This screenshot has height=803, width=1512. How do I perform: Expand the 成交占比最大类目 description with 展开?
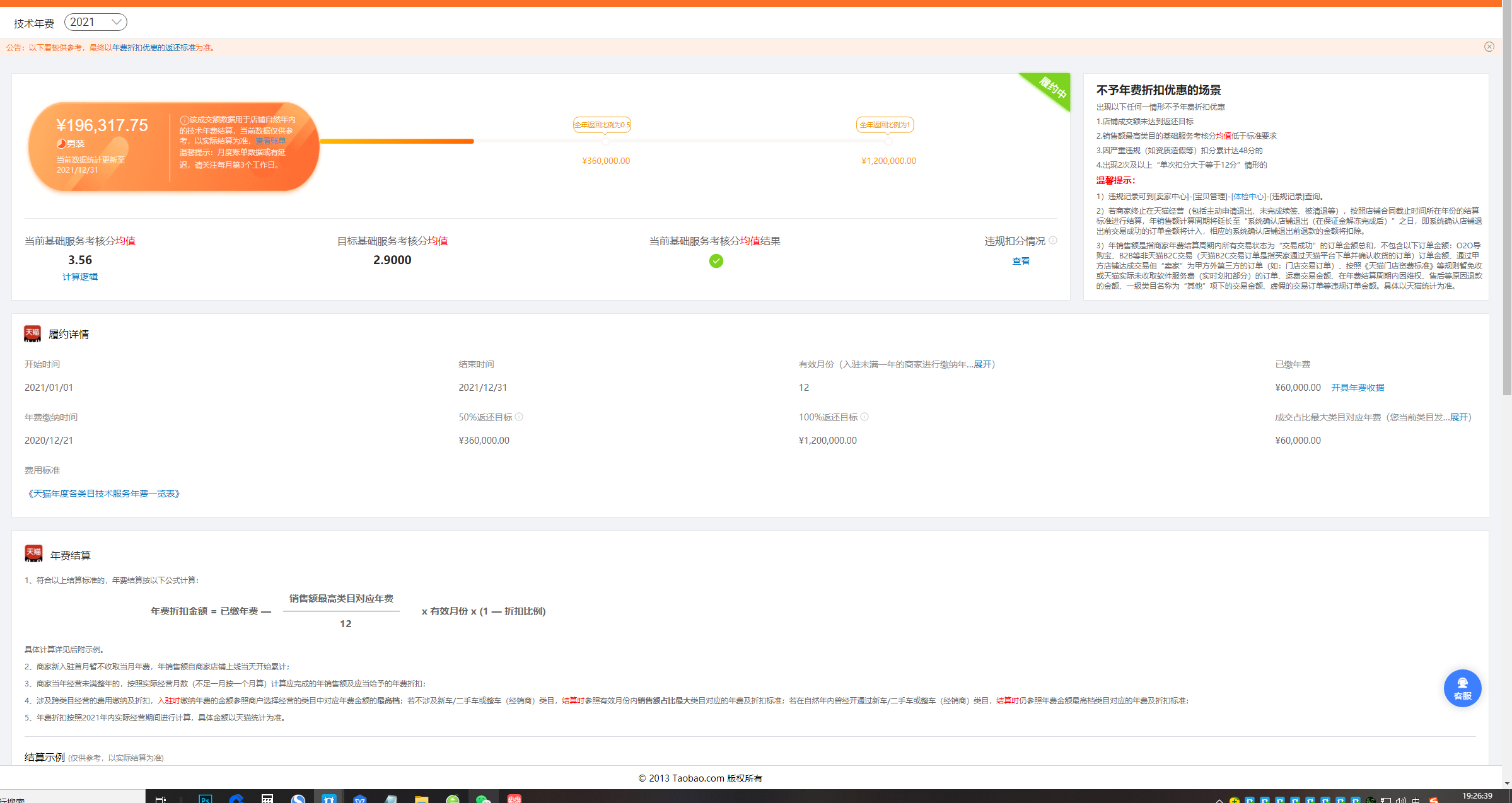[x=1459, y=417]
